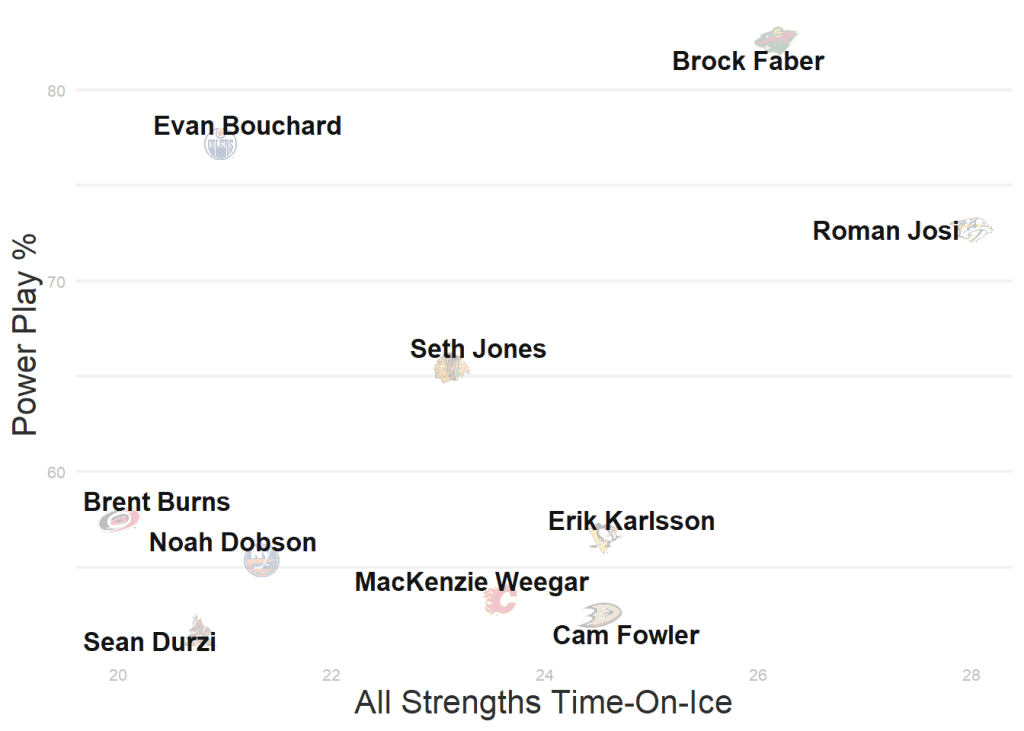Screen dimensions: 1024x731
Task: Click the Roman Josi name label
Action: tap(885, 231)
